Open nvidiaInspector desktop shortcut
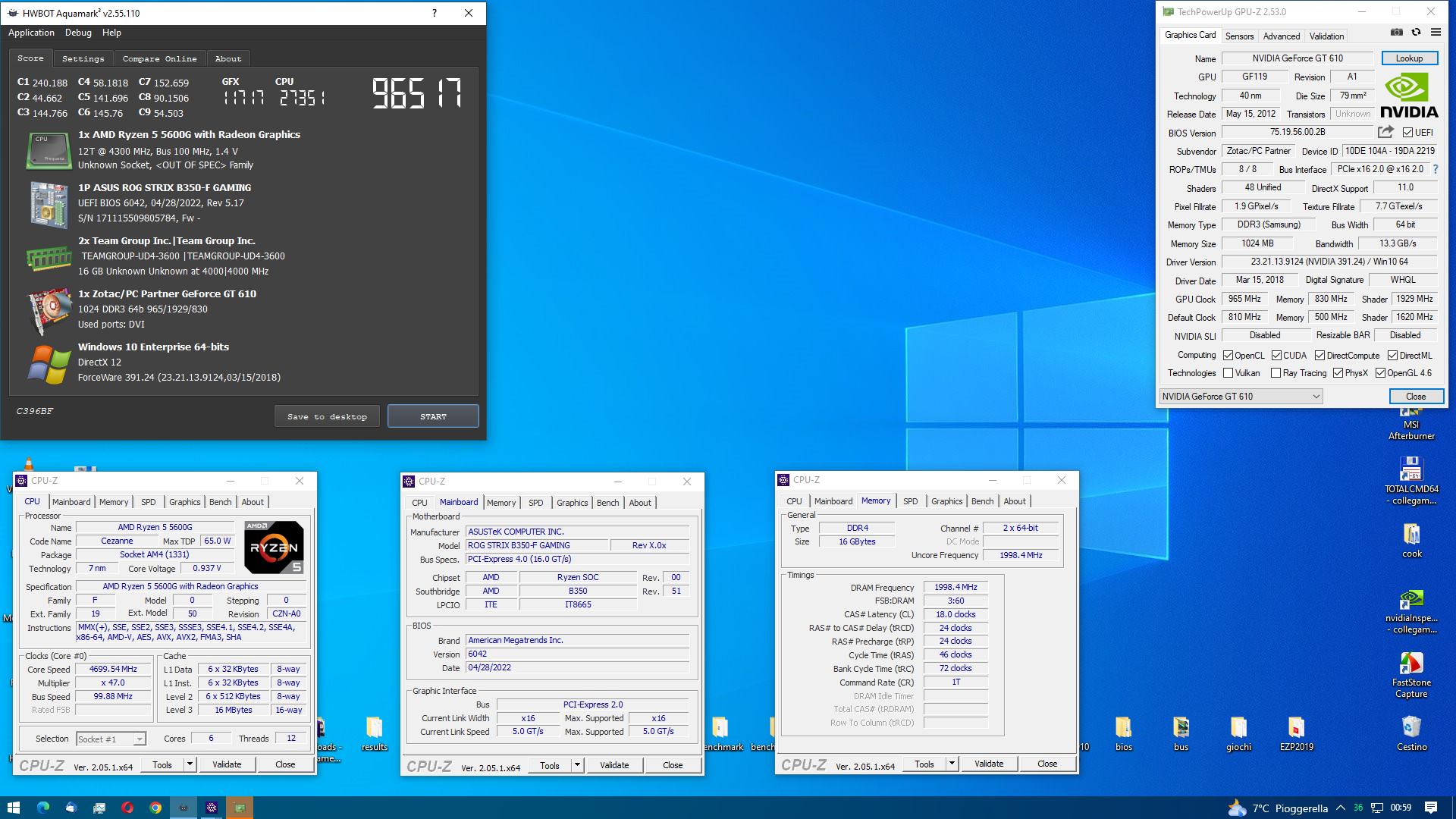Screen dimensions: 1456x819 click(x=1411, y=610)
